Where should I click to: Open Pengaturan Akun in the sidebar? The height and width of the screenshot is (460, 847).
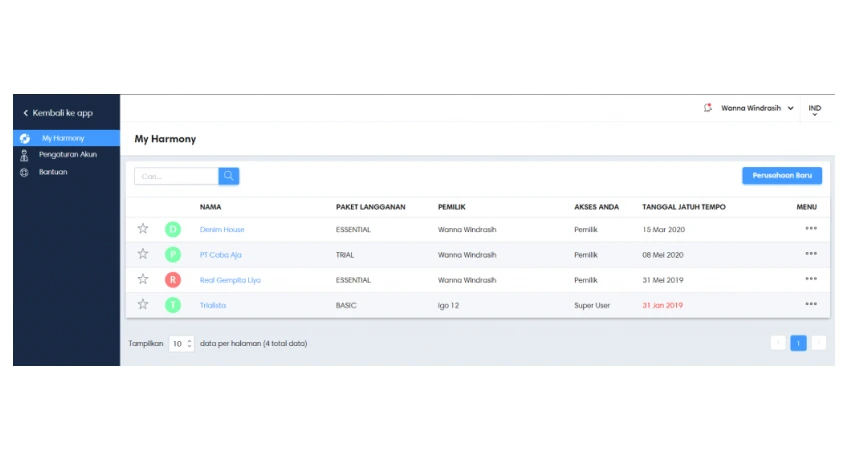click(x=66, y=155)
